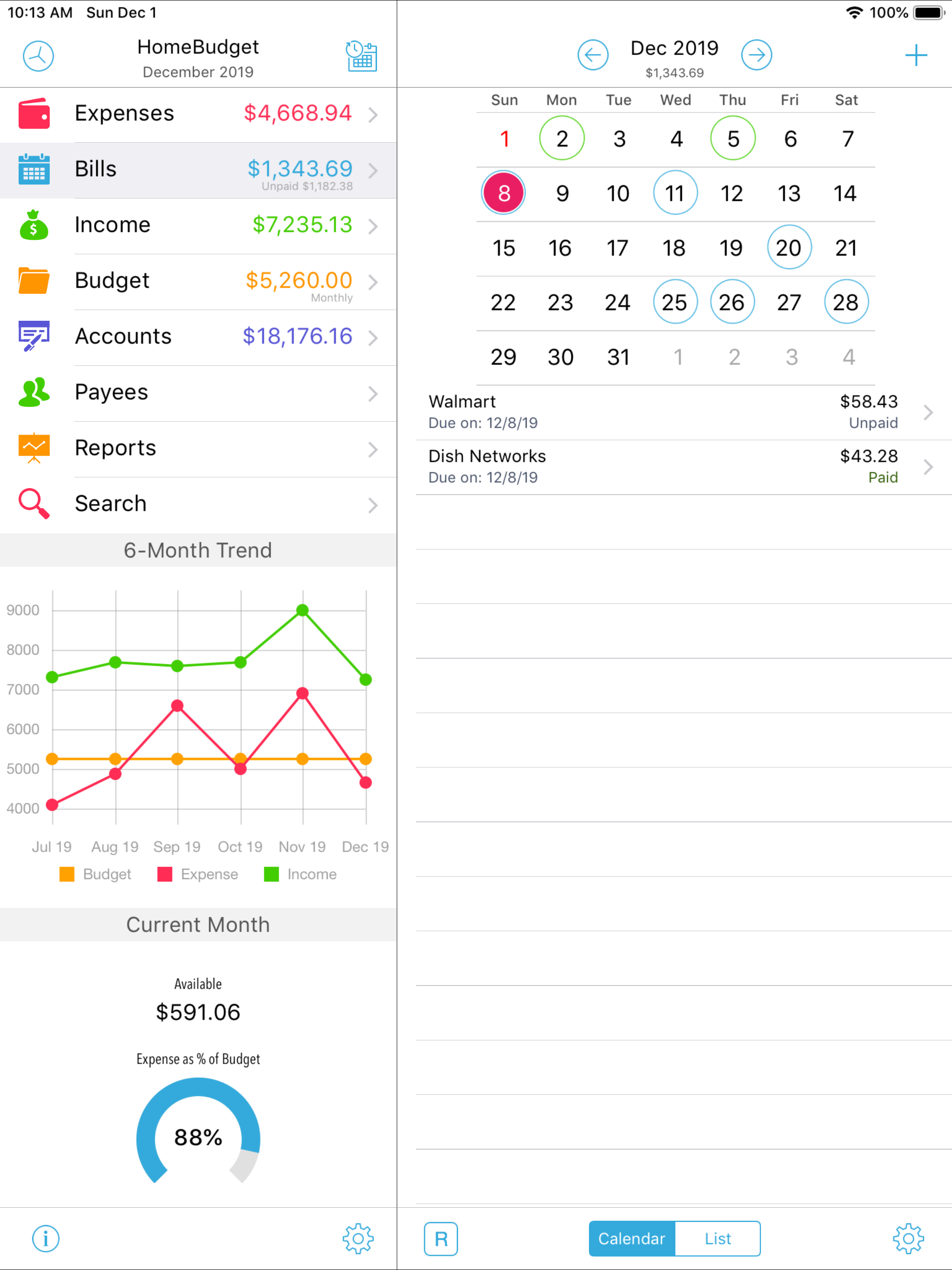Switch to List view segment
Viewport: 952px width, 1270px height.
click(x=718, y=1239)
